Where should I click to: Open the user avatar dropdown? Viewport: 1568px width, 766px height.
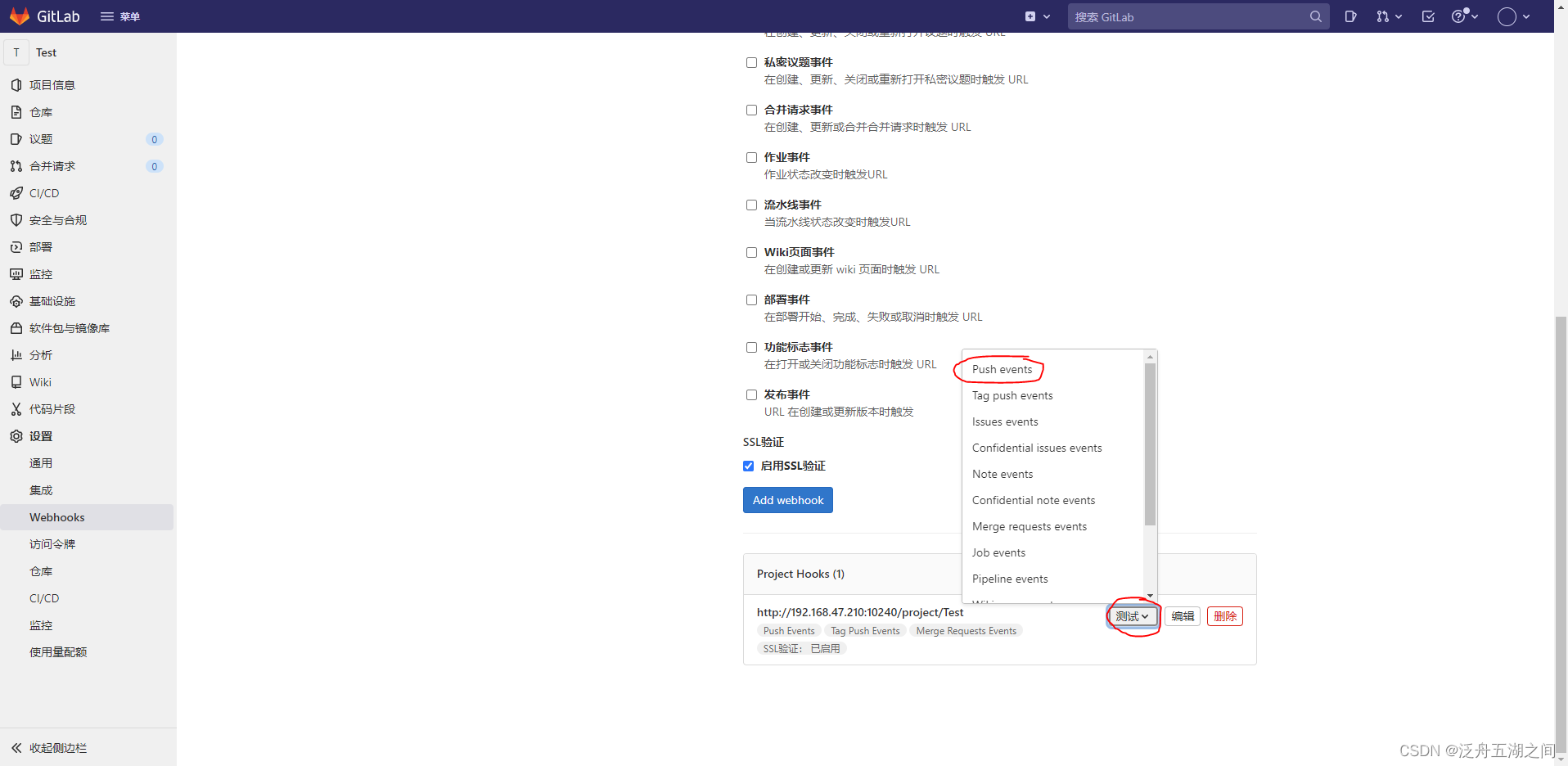(x=1513, y=16)
